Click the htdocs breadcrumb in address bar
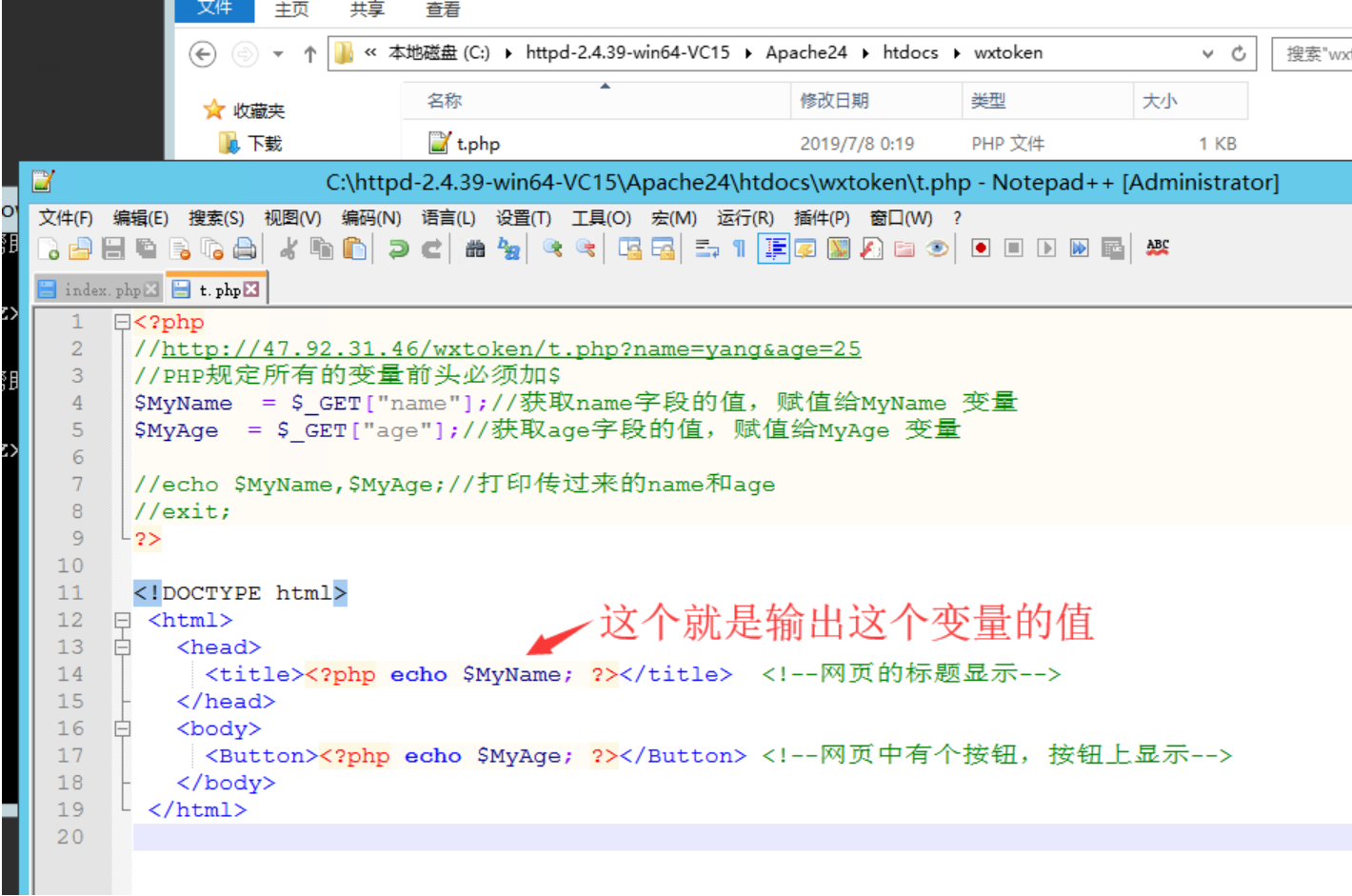The height and width of the screenshot is (896, 1352). tap(909, 53)
